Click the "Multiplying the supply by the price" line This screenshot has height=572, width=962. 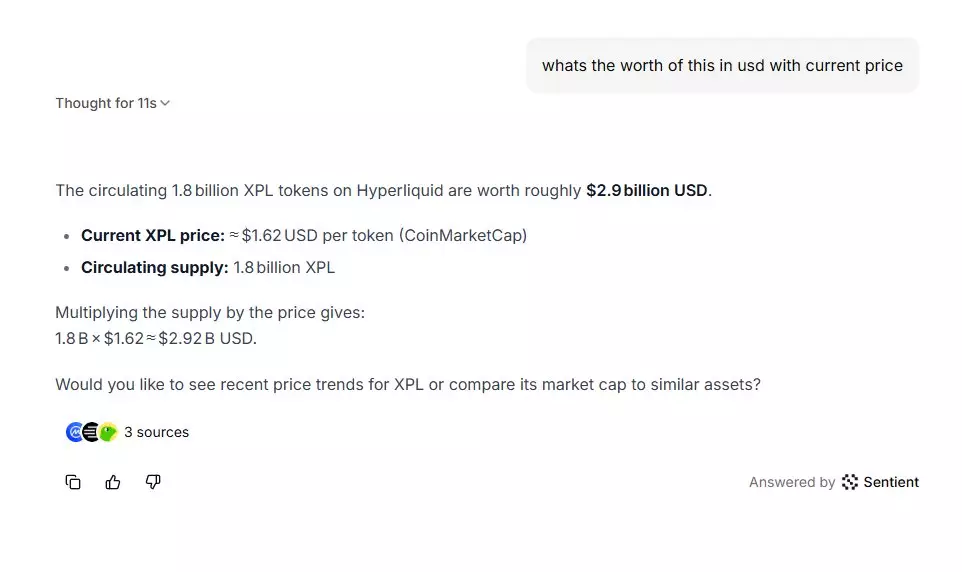click(210, 312)
